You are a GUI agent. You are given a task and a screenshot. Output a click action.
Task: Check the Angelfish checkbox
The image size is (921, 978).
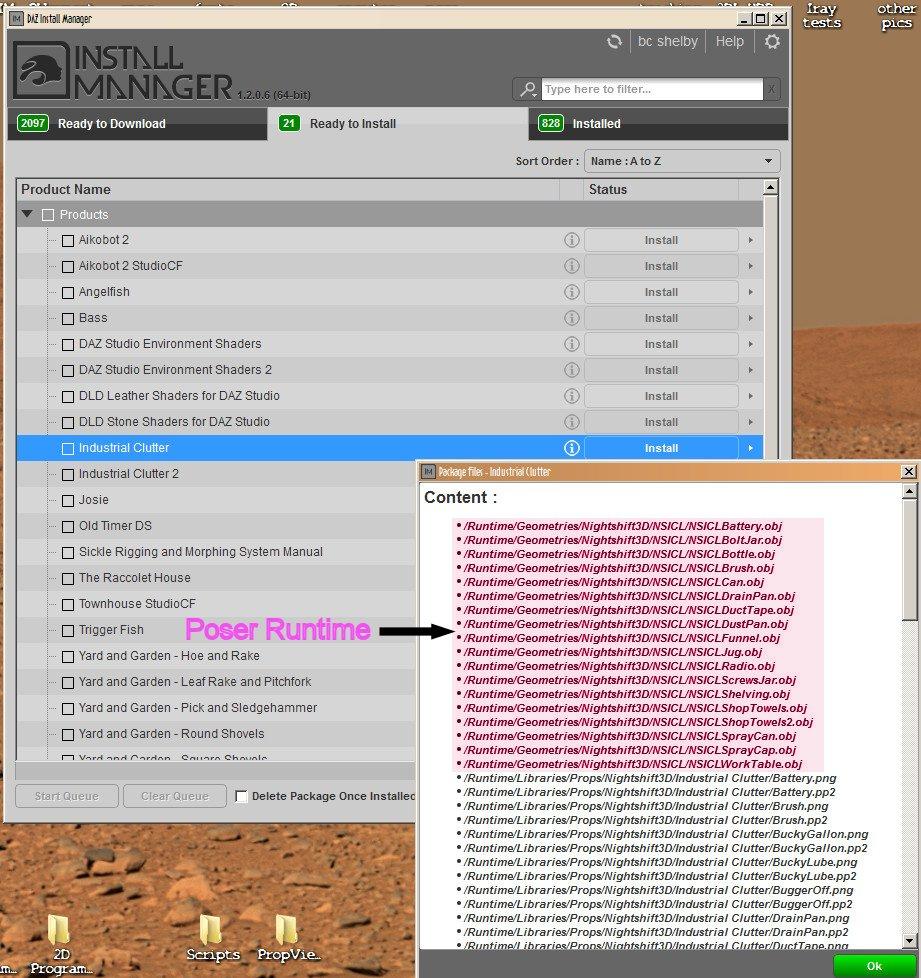[x=68, y=293]
